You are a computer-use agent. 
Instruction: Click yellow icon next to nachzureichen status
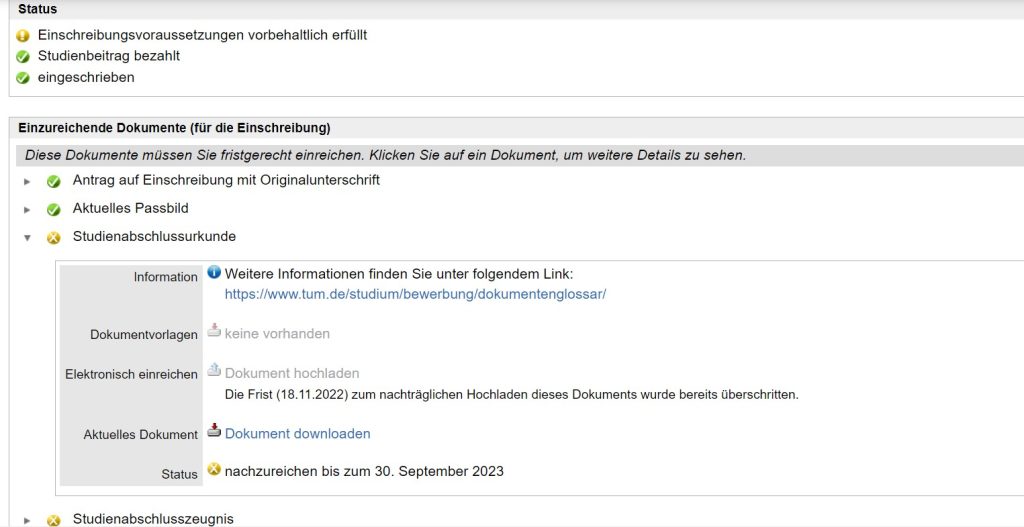213,469
